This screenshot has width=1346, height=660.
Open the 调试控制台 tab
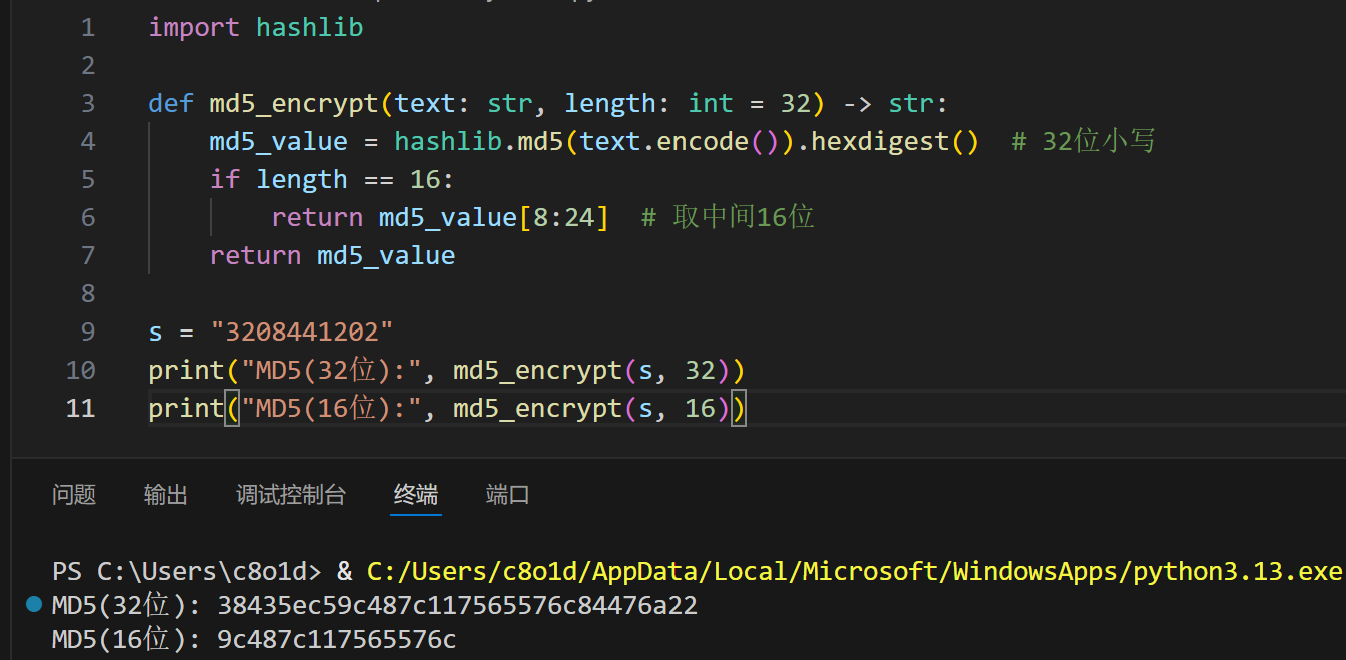tap(290, 495)
